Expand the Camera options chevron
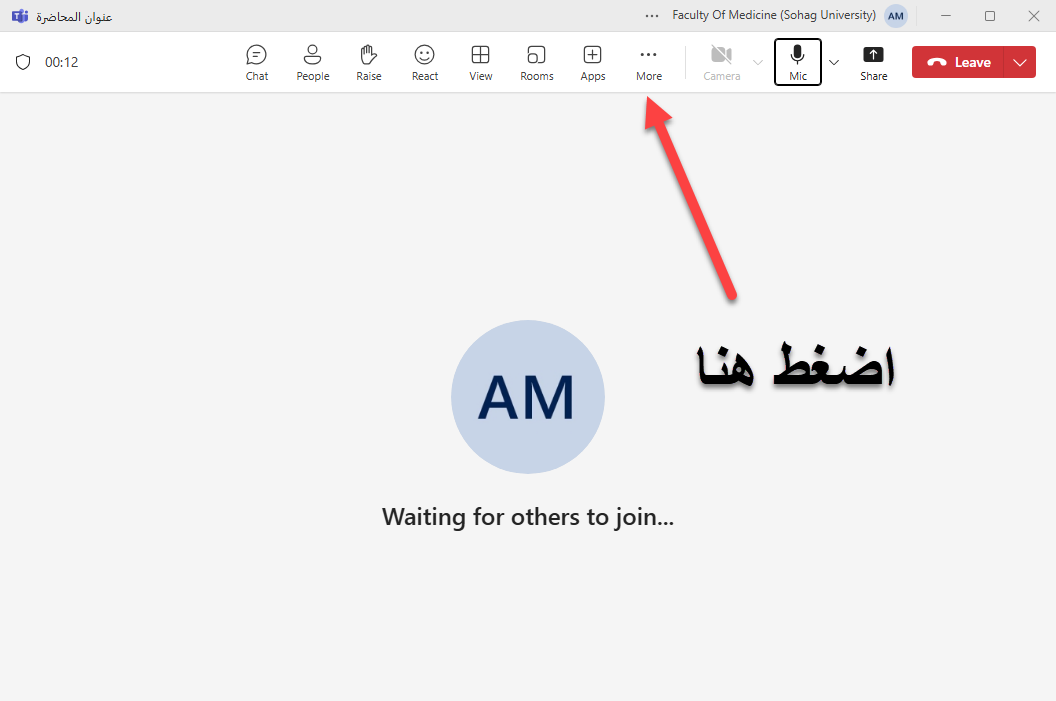The width and height of the screenshot is (1056, 701). click(x=758, y=62)
